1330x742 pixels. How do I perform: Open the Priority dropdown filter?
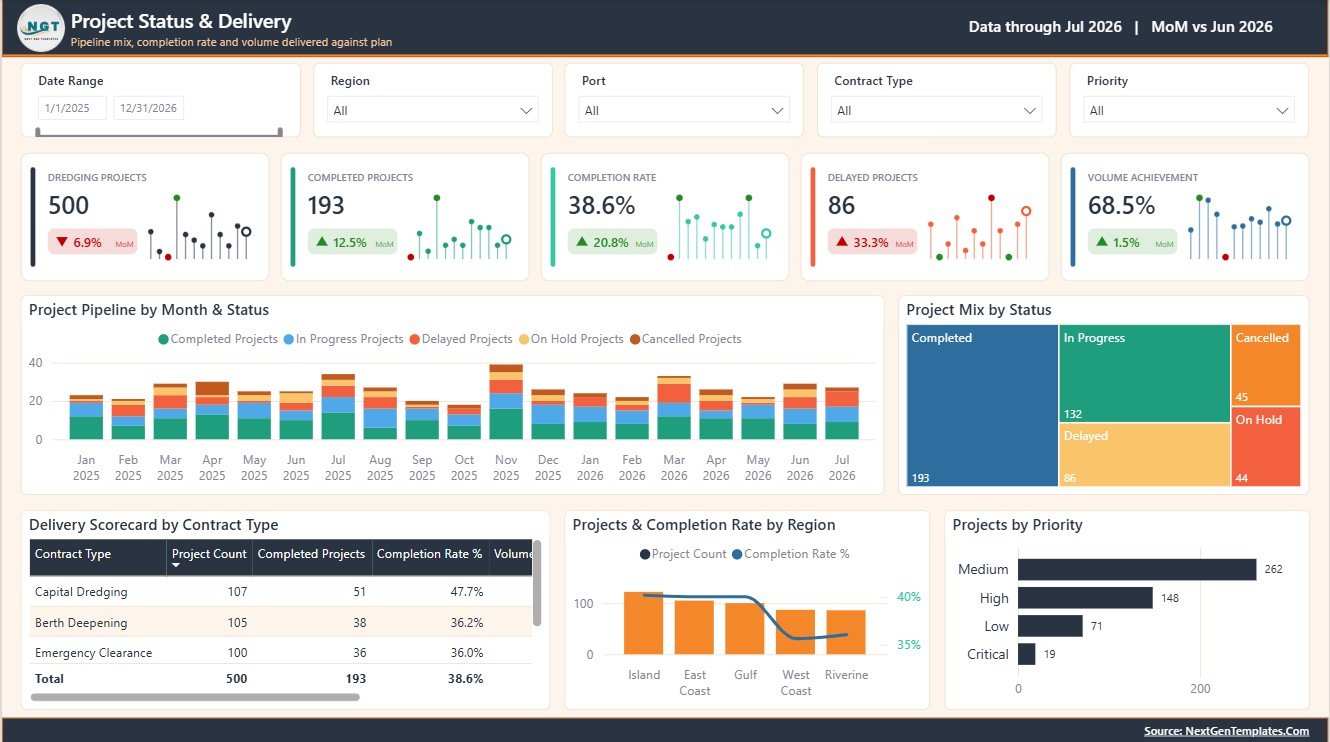[1189, 110]
